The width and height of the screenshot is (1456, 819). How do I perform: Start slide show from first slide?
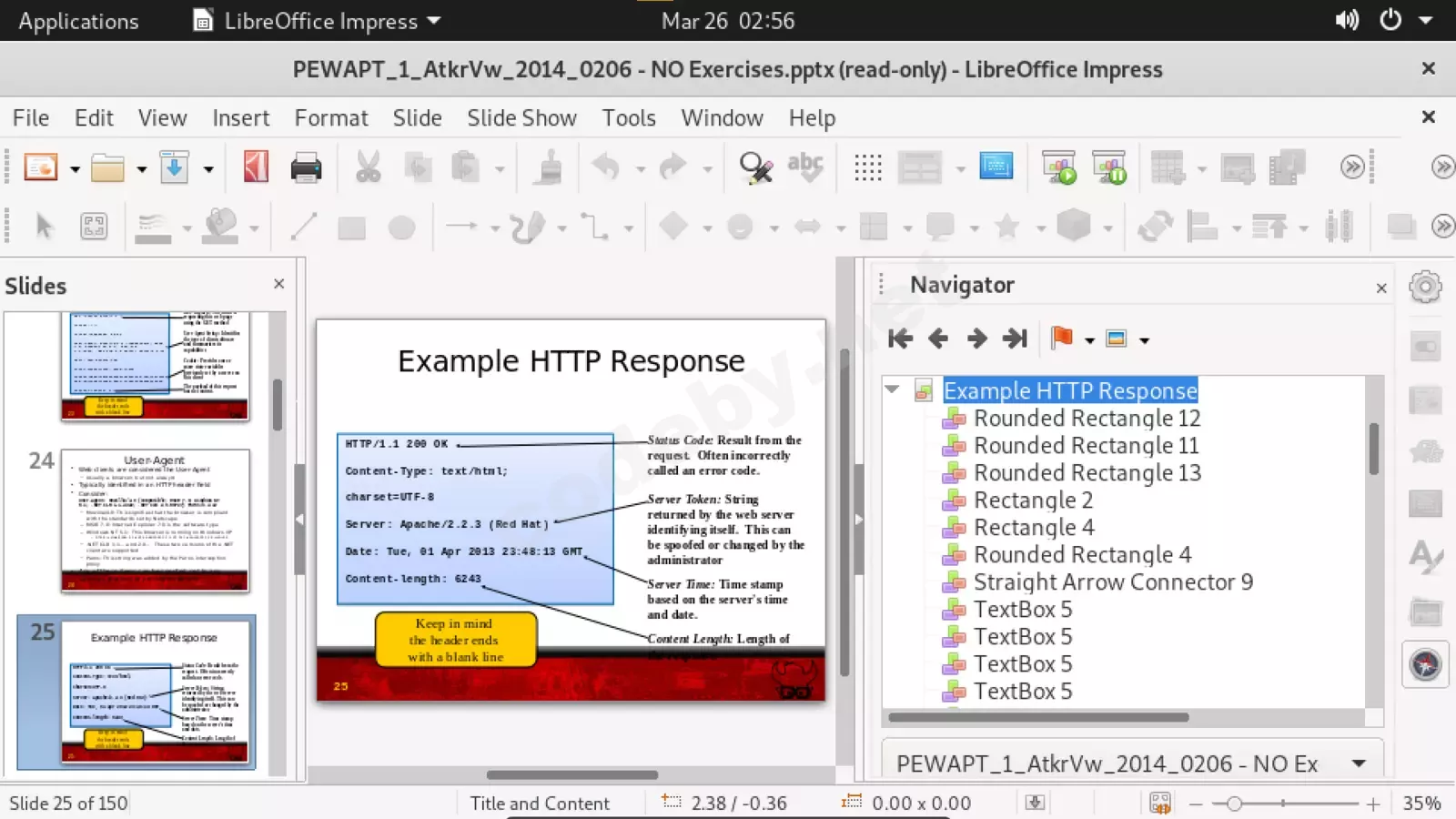pos(1059,167)
